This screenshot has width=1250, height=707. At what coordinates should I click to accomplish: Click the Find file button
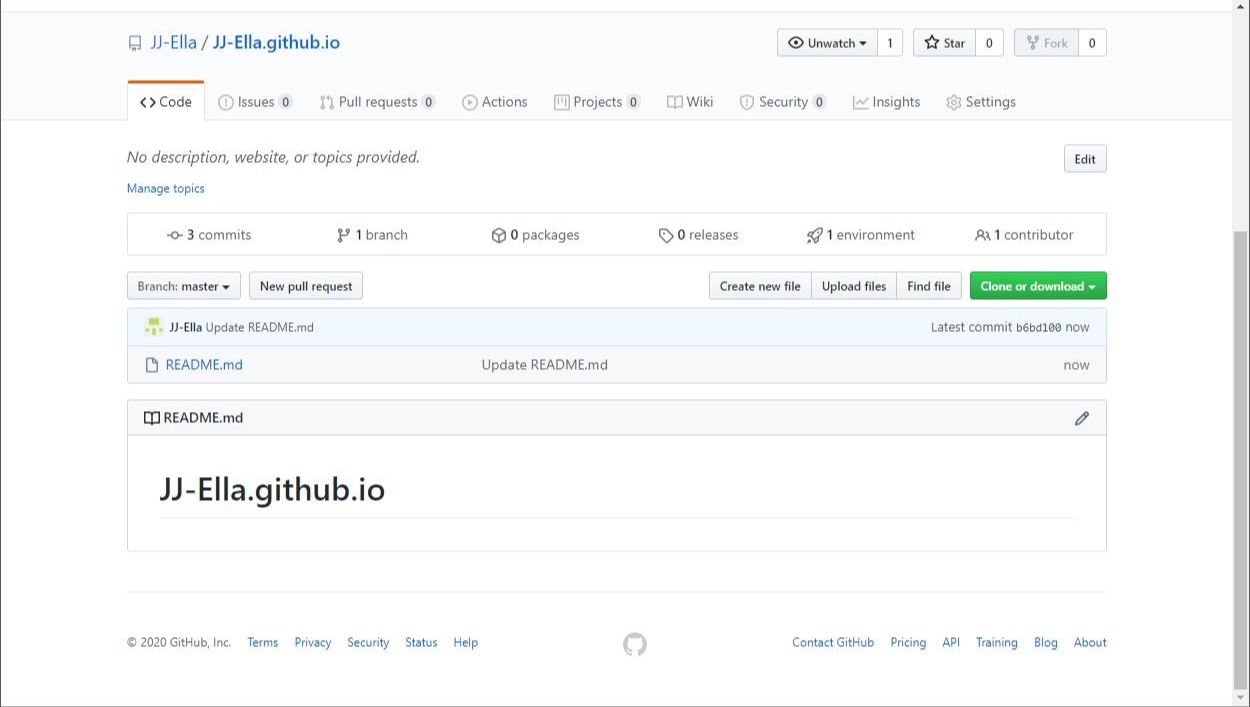coord(929,286)
